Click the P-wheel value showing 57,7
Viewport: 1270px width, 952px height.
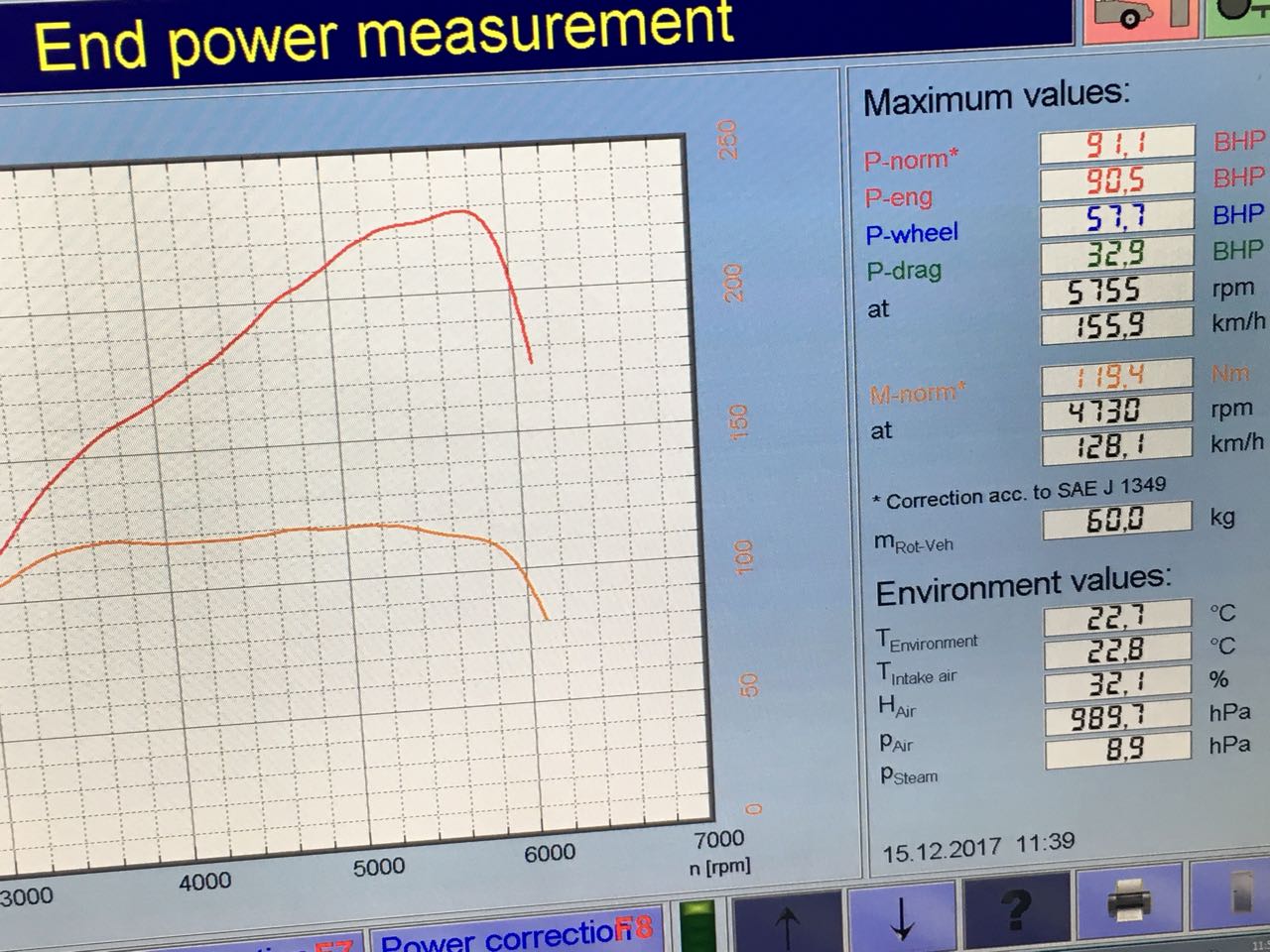tap(1116, 217)
